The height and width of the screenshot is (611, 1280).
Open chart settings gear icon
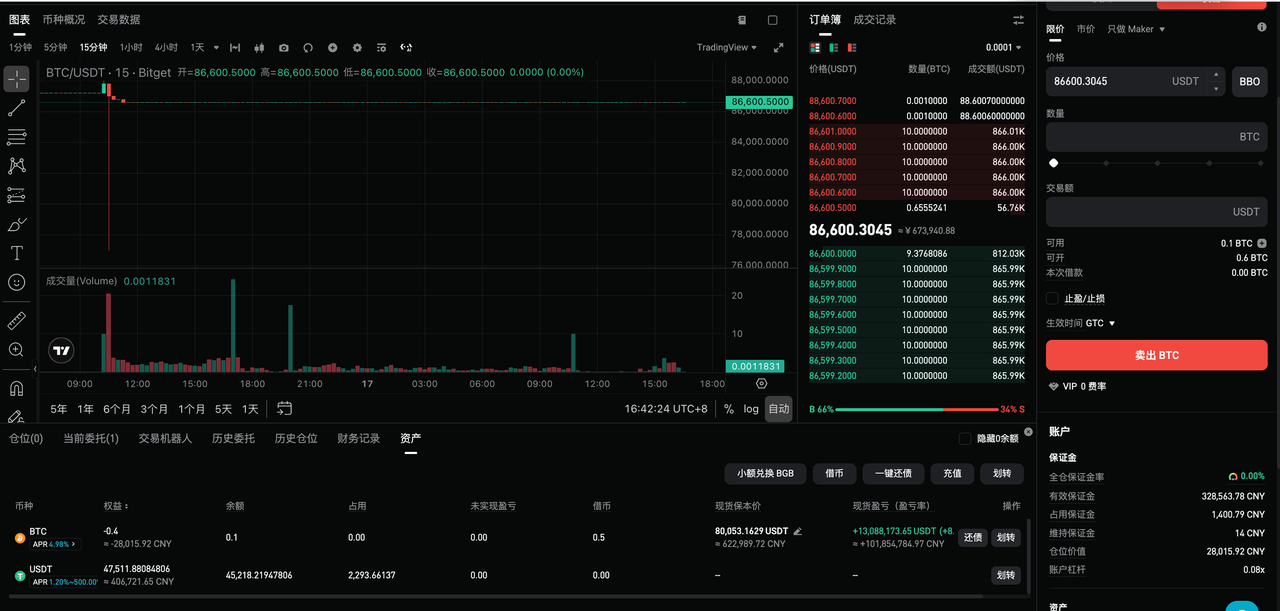(357, 47)
